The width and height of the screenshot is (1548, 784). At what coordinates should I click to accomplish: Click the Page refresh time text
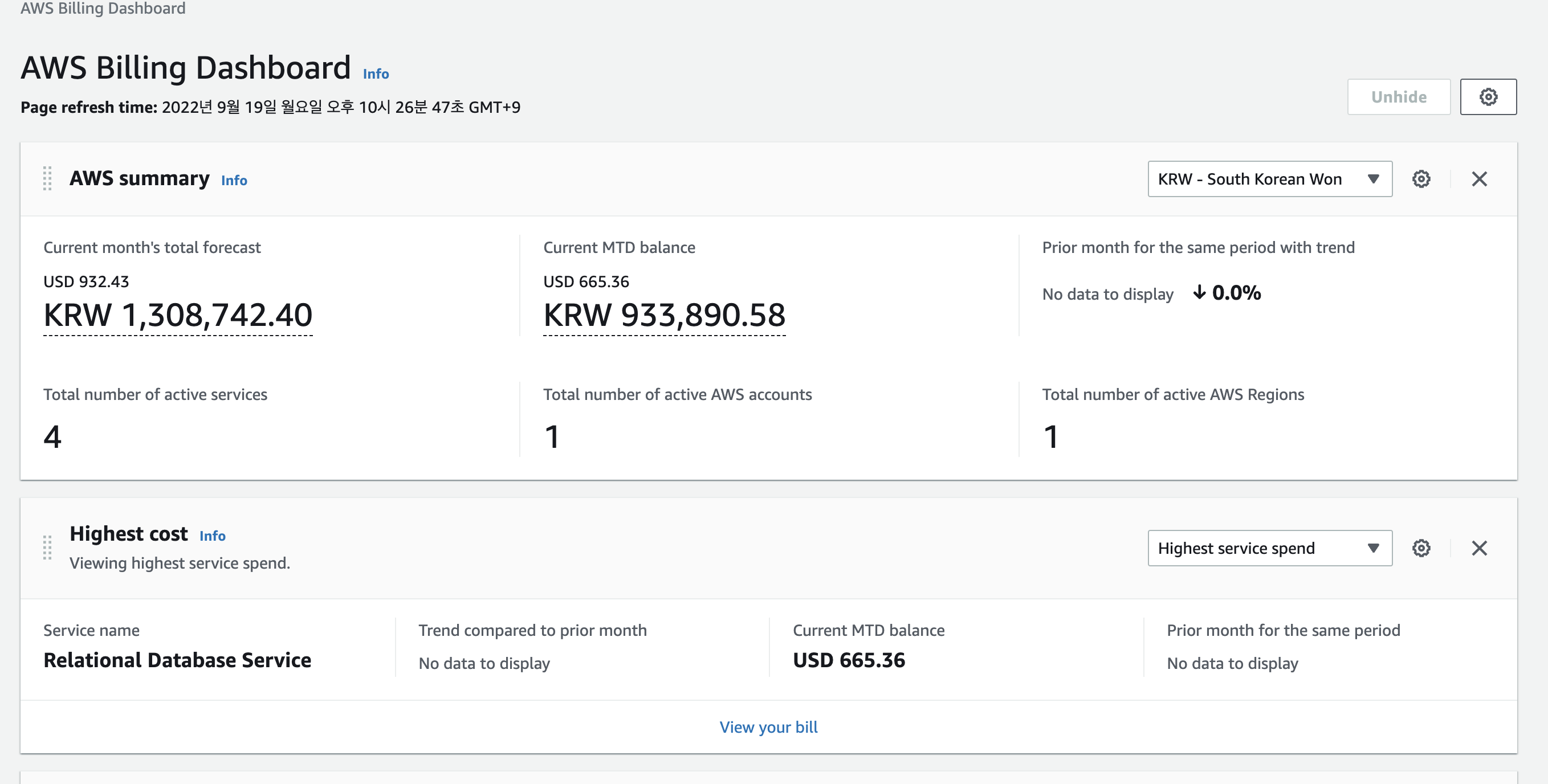[270, 107]
